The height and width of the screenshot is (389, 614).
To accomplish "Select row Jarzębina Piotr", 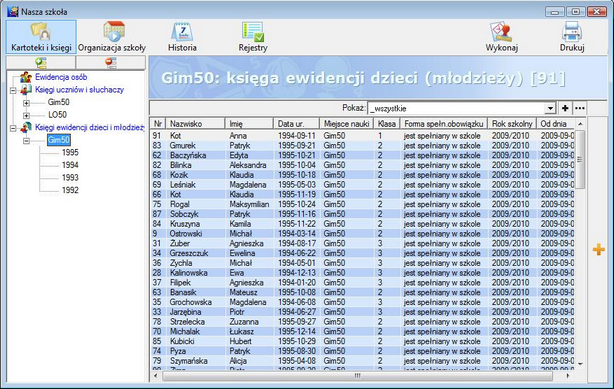I will [363, 312].
